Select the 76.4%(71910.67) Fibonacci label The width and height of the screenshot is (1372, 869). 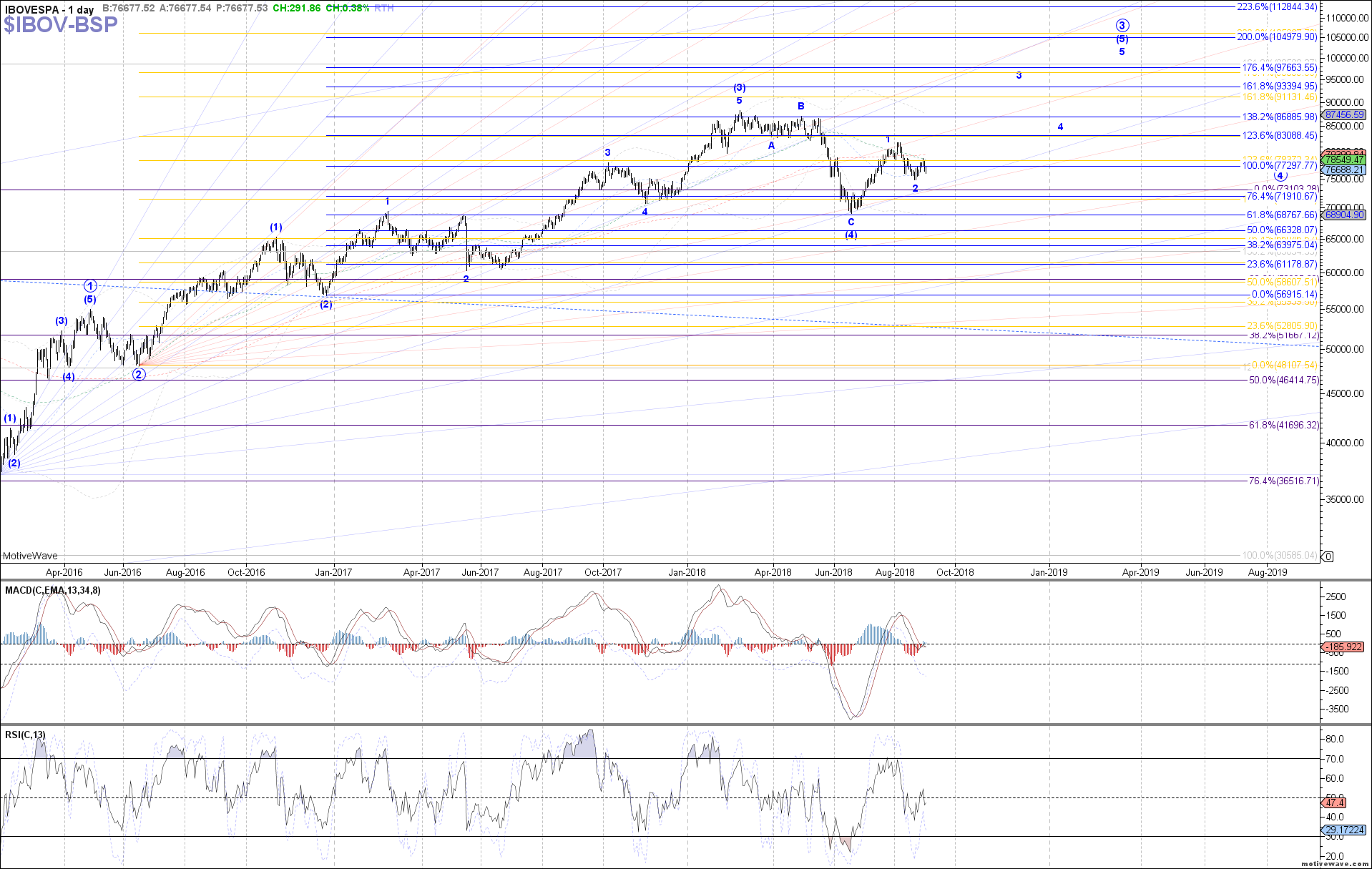(1282, 196)
